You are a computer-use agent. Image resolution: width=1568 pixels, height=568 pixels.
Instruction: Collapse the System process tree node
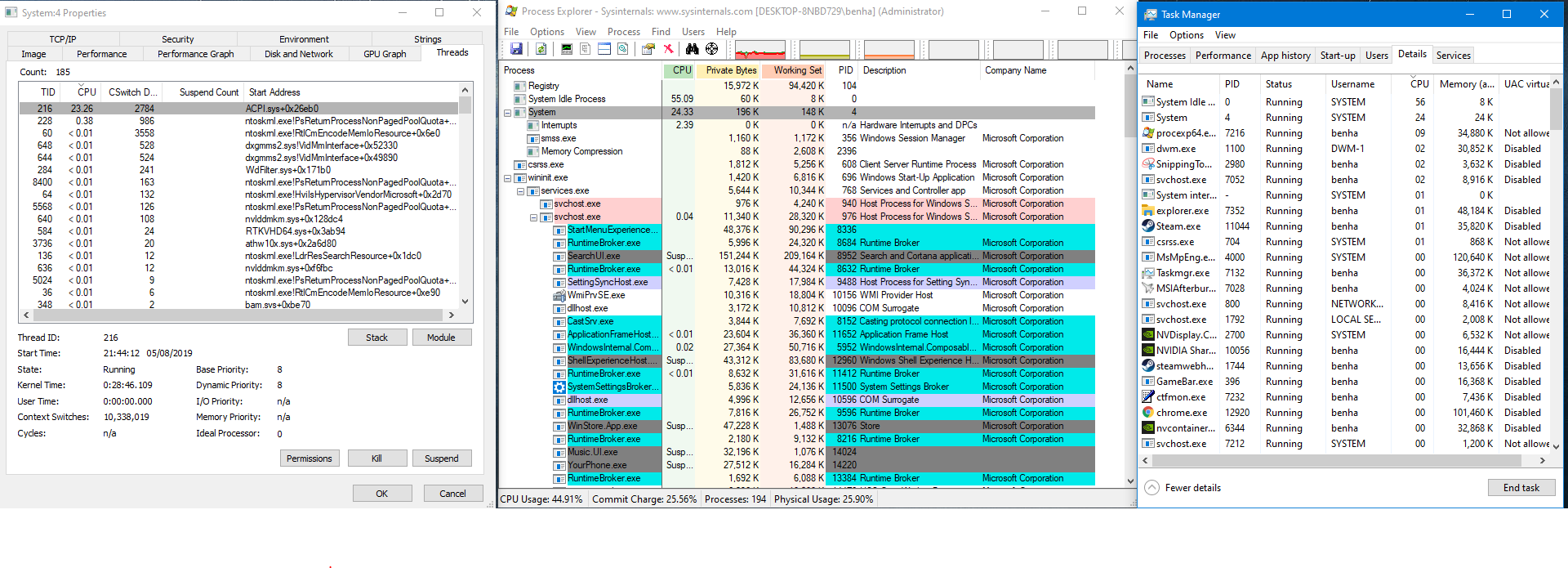point(507,112)
